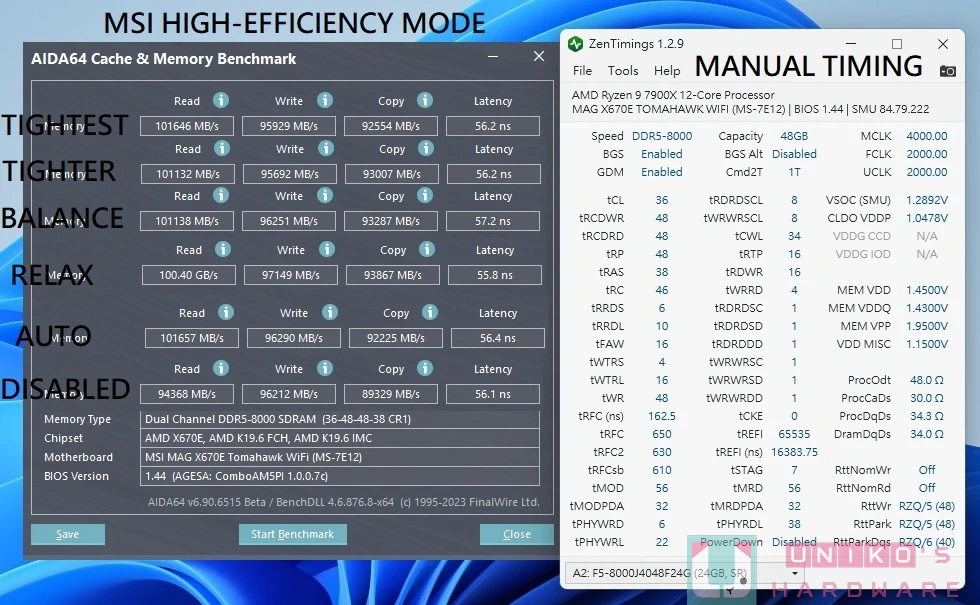Click RELAX read value 100.40 GB/s
The image size is (980, 605).
point(189,275)
